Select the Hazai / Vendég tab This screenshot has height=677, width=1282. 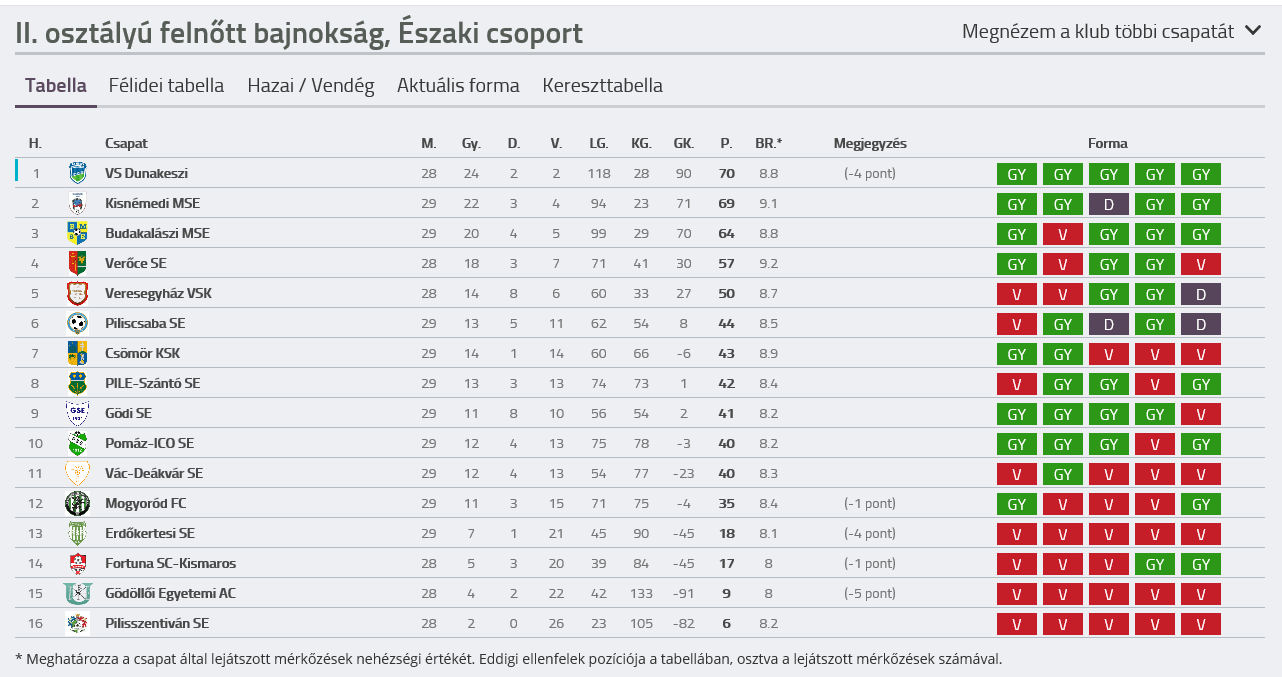pyautogui.click(x=311, y=86)
